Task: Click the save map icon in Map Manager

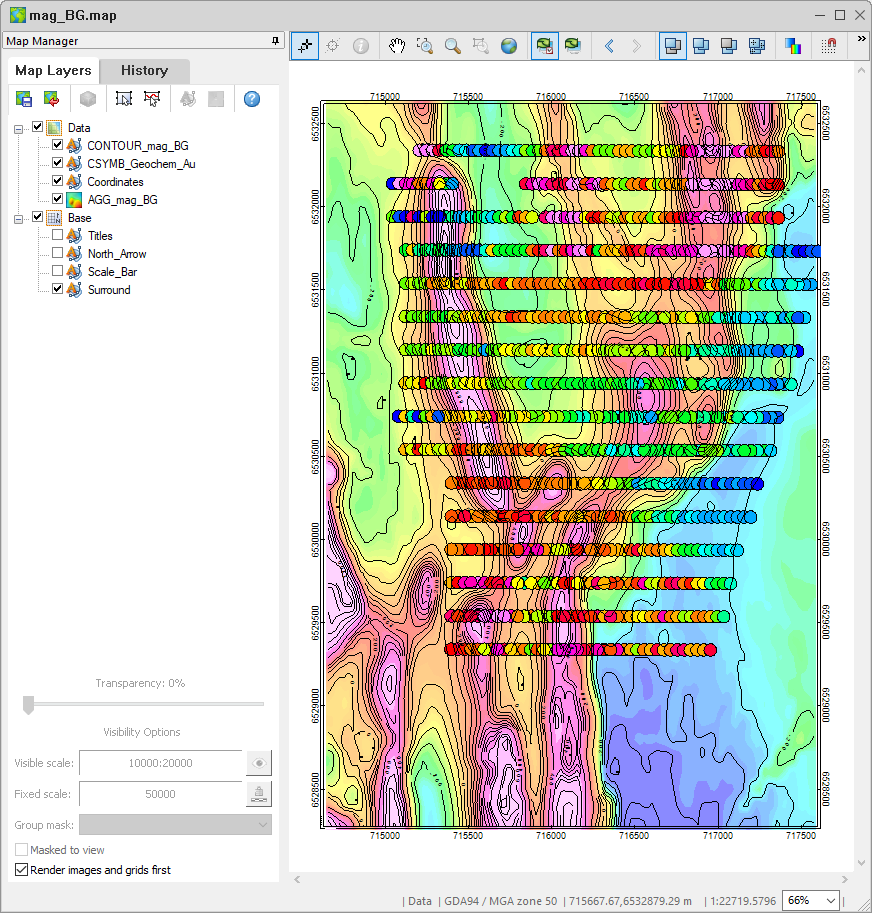Action: [x=23, y=99]
